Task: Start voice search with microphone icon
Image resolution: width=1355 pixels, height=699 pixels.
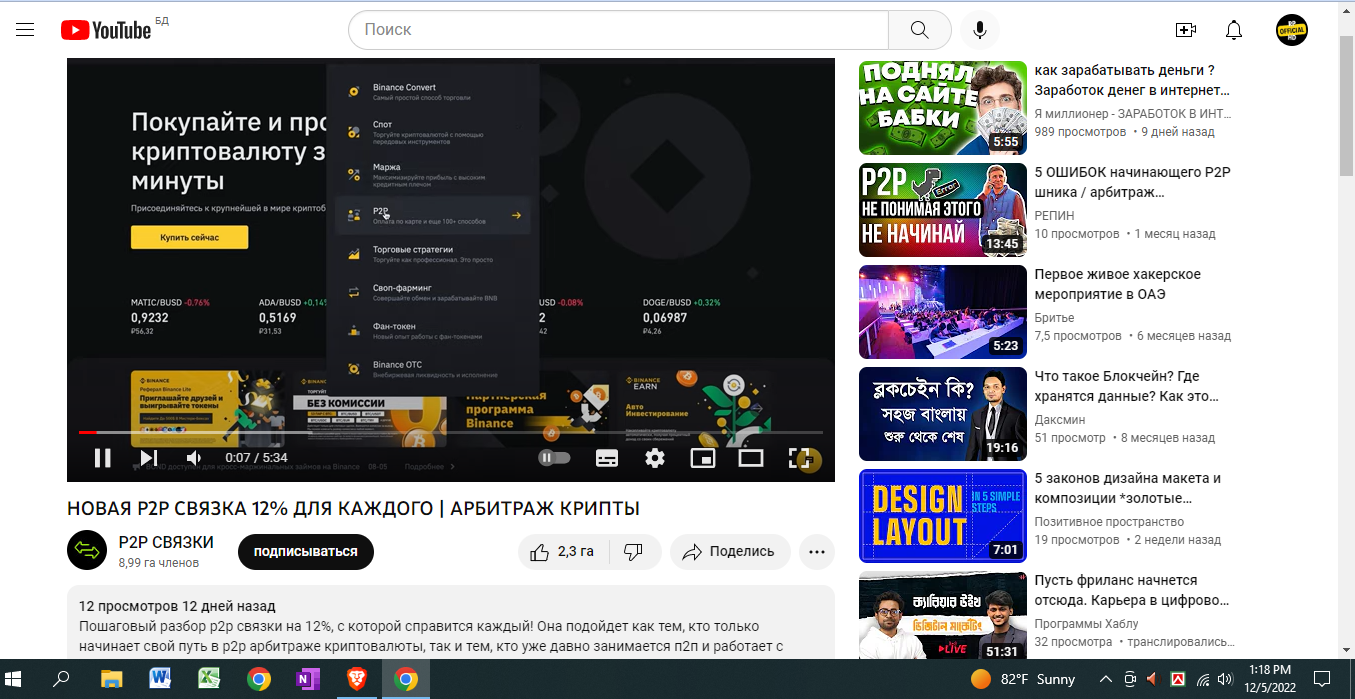Action: (x=980, y=30)
